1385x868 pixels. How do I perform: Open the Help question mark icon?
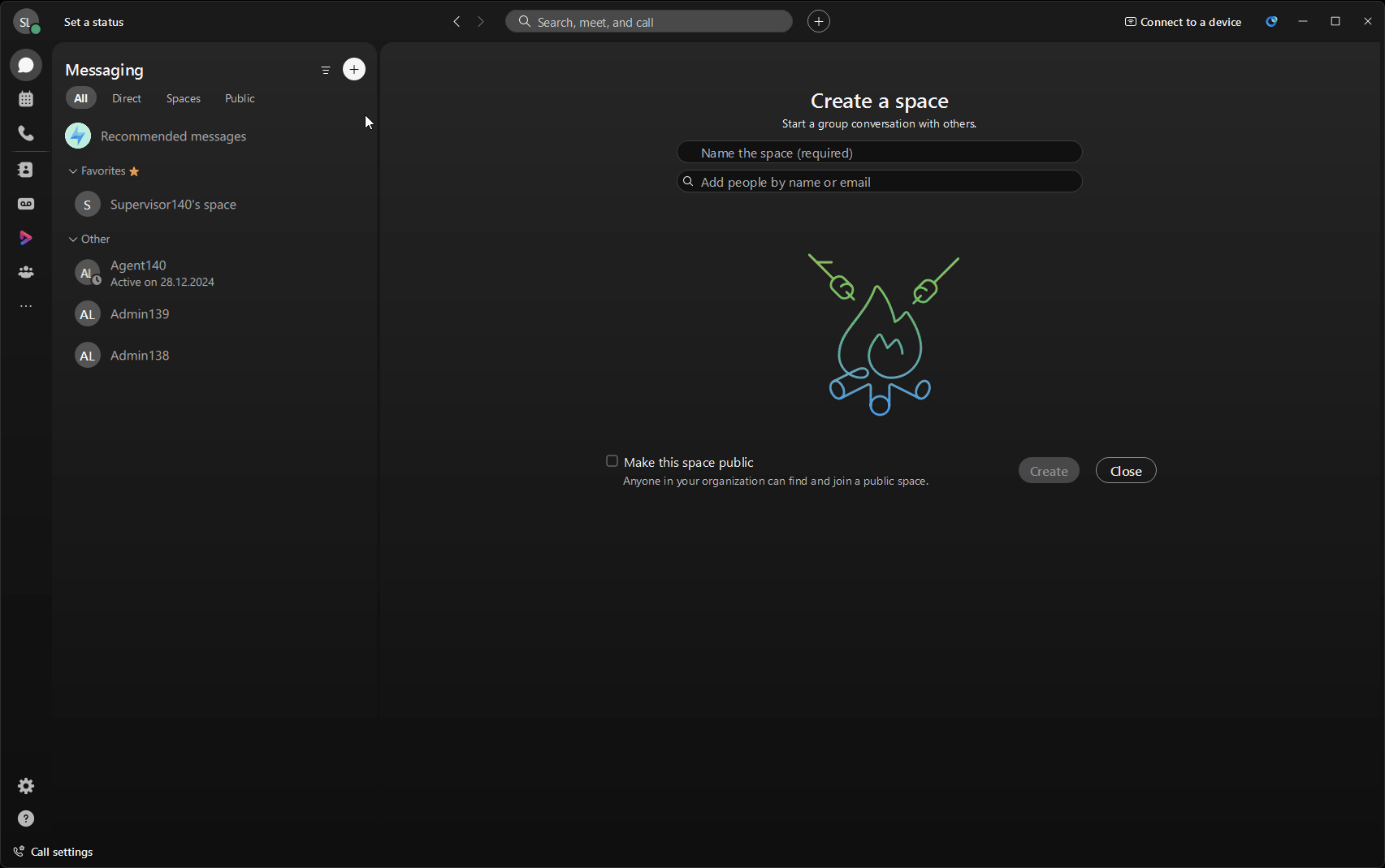(x=26, y=818)
